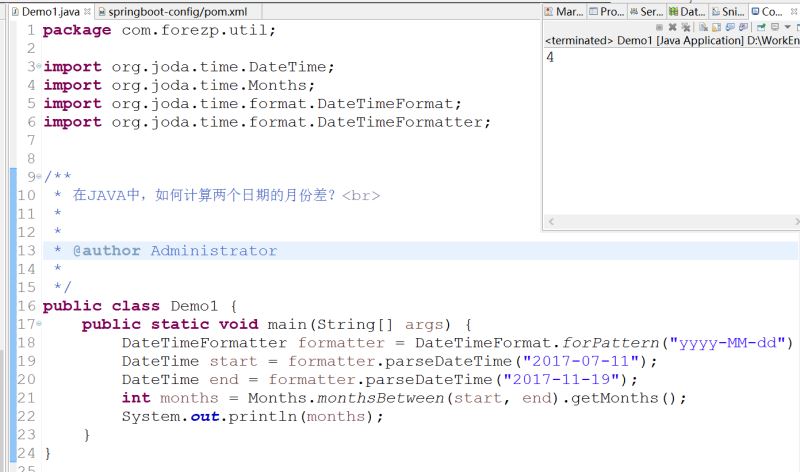Click the DateTimeFormatter import on line 6

pyautogui.click(x=267, y=122)
